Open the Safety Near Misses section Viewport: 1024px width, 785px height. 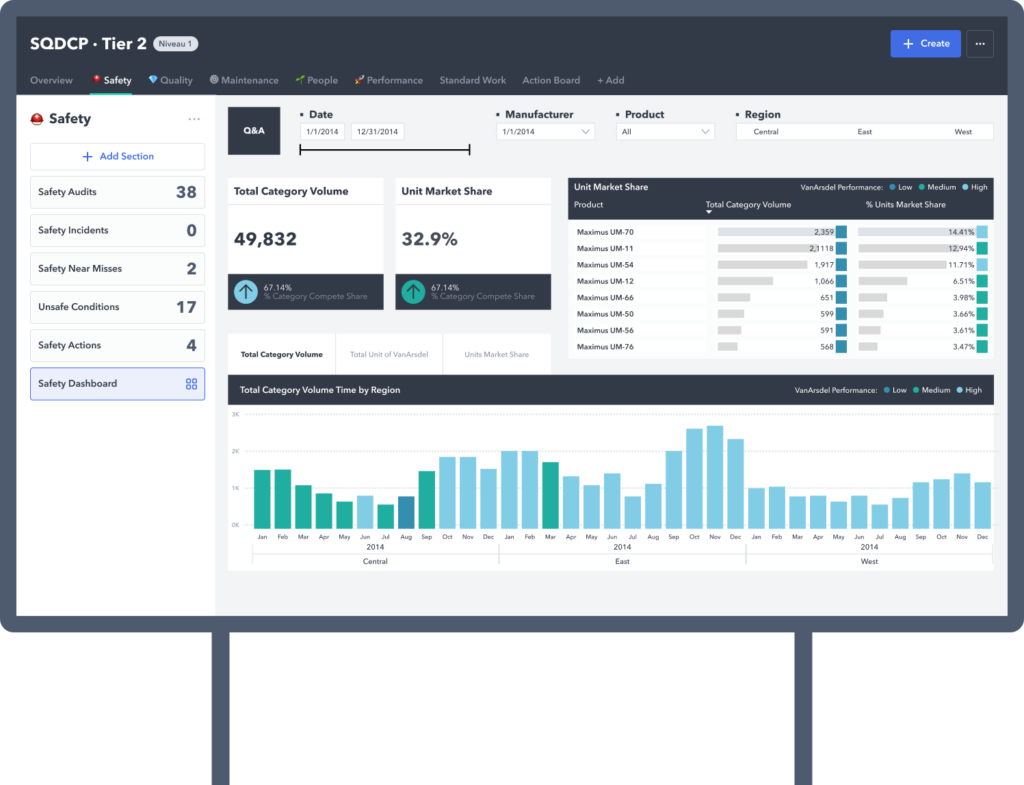point(118,268)
